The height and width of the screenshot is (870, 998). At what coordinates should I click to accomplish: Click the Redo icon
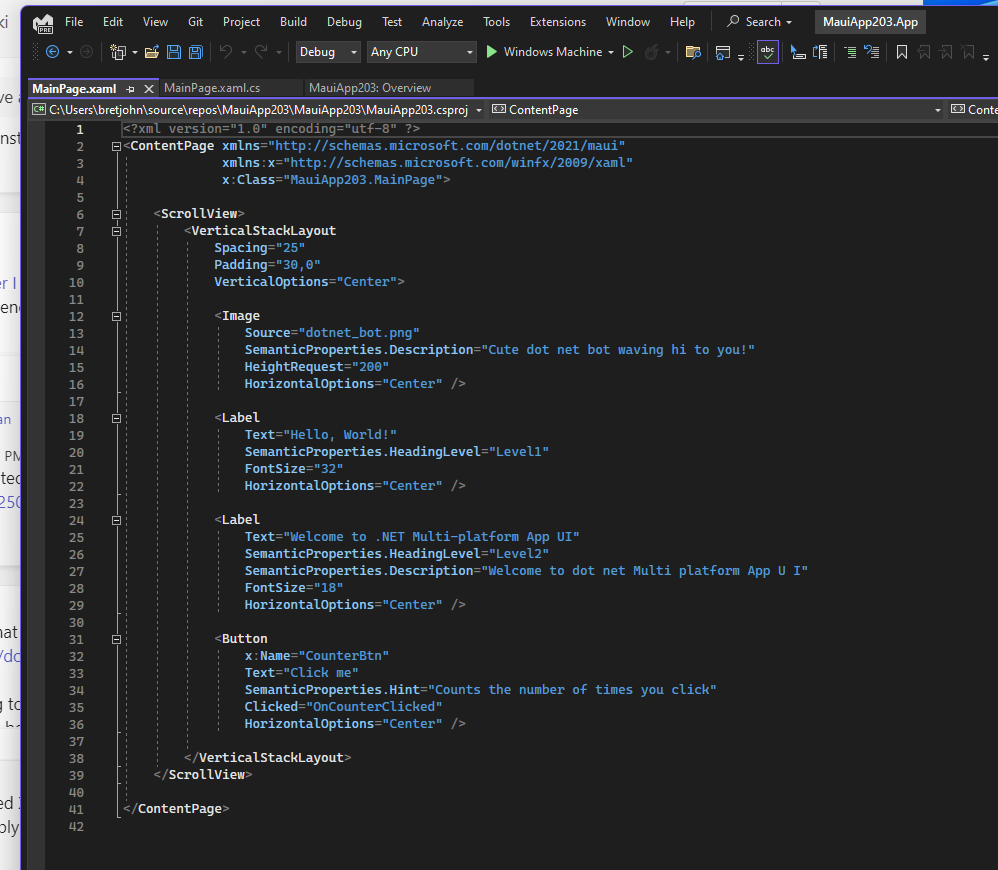pyautogui.click(x=260, y=51)
